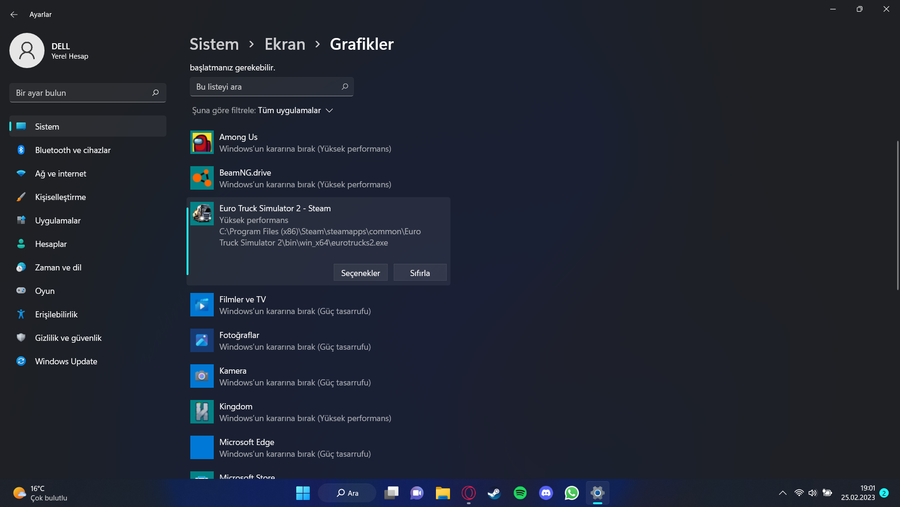Go back with the Ayarlar arrow
900x507 pixels.
pyautogui.click(x=14, y=14)
